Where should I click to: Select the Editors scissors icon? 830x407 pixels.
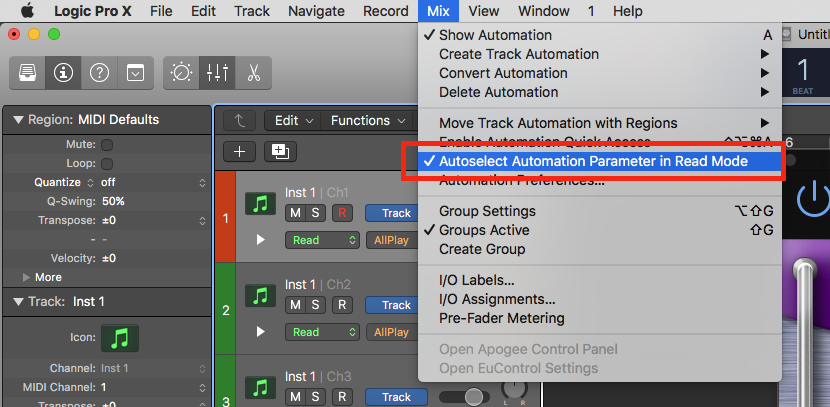tap(252, 73)
